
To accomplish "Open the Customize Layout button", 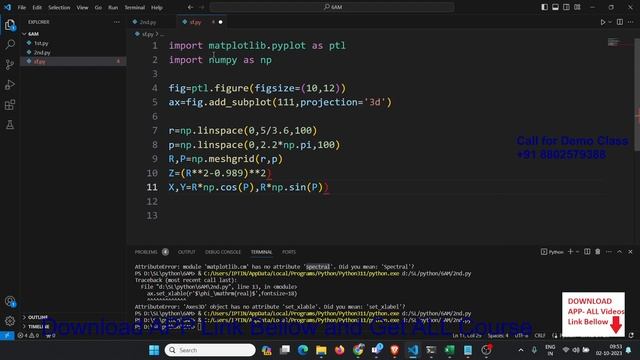I will pos(577,7).
